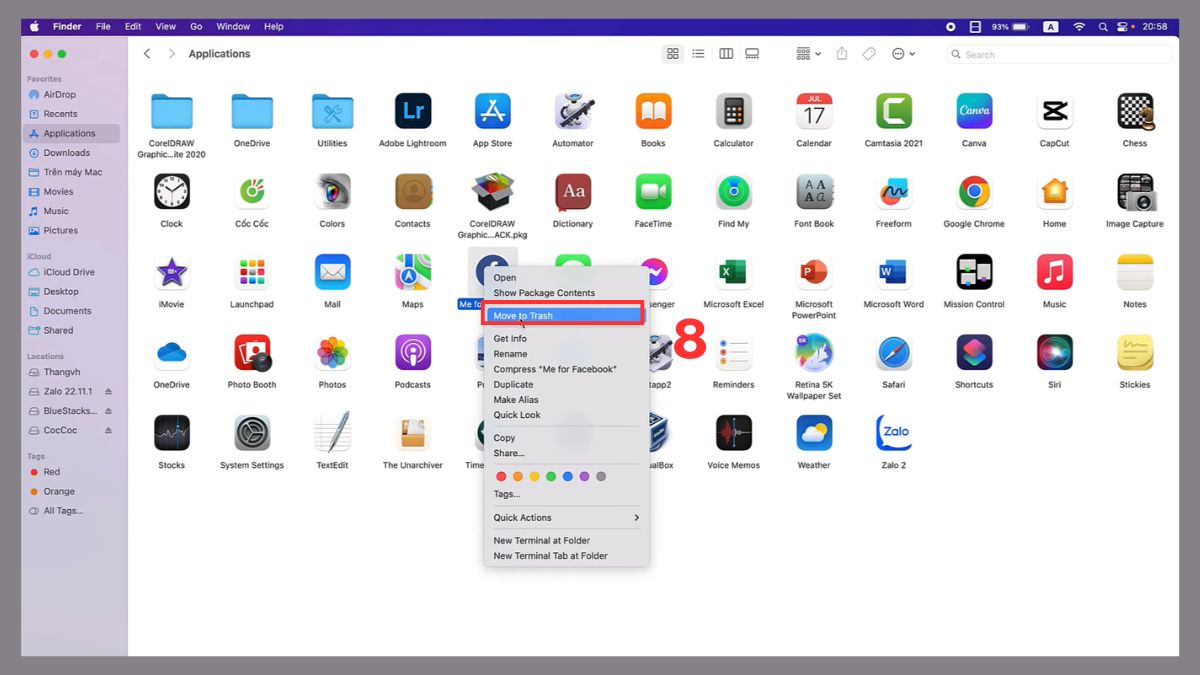Click the Automator app icon

click(x=573, y=111)
